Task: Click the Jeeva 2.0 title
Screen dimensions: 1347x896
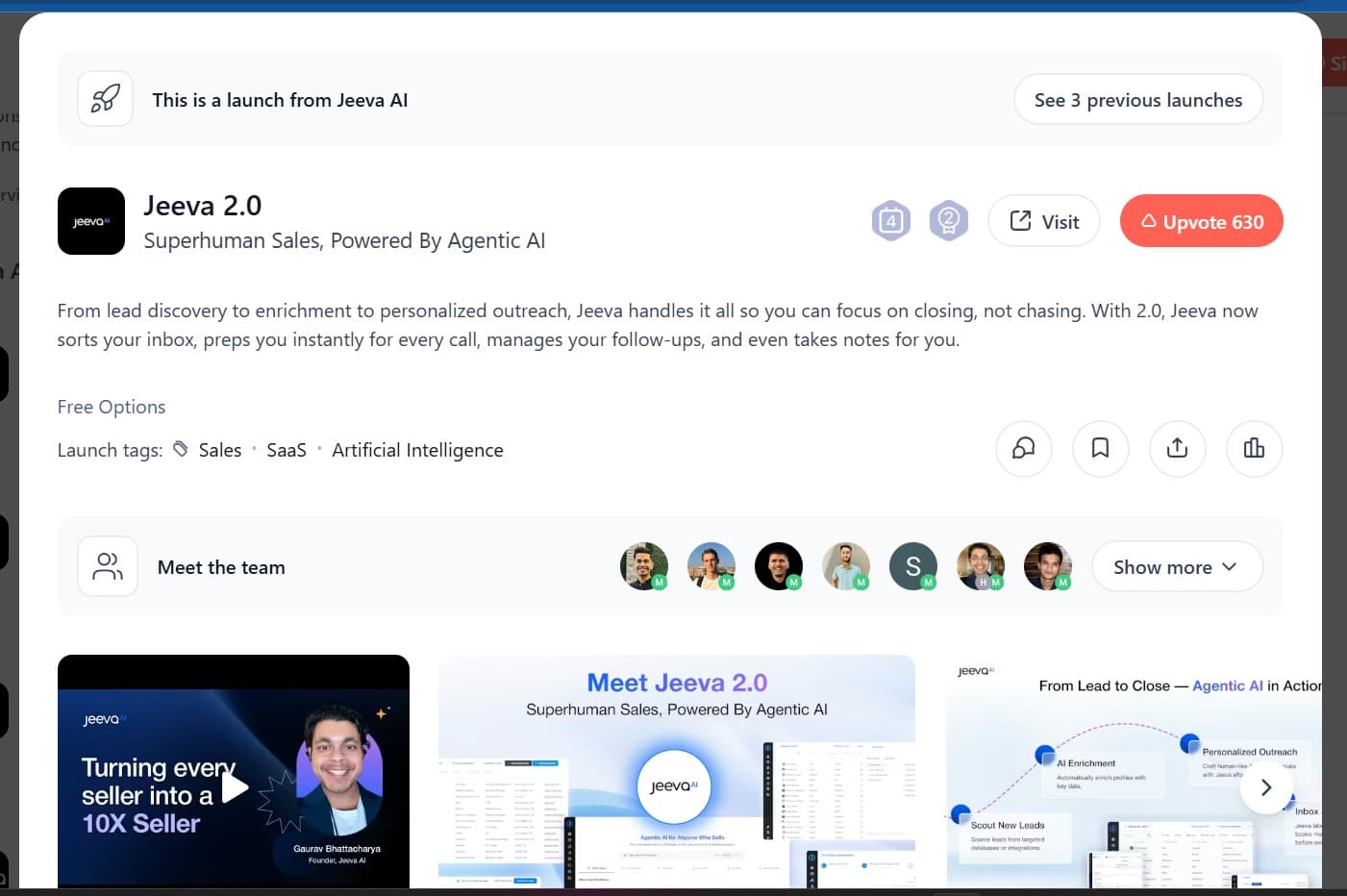Action: [203, 206]
